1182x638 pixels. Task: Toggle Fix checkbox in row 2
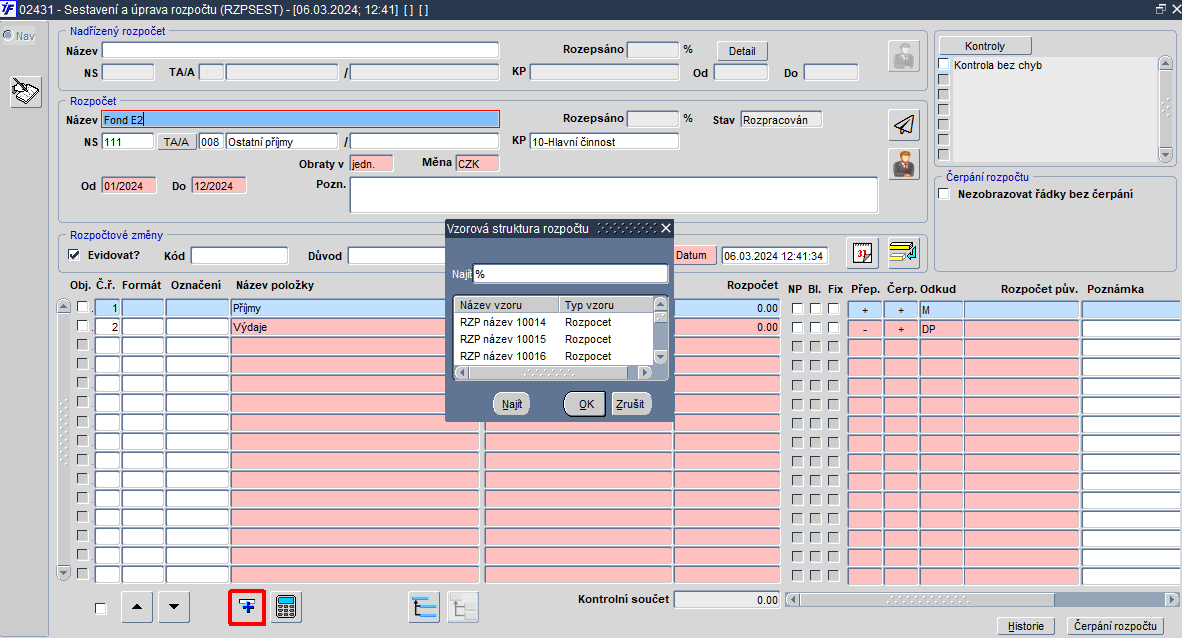click(x=833, y=327)
